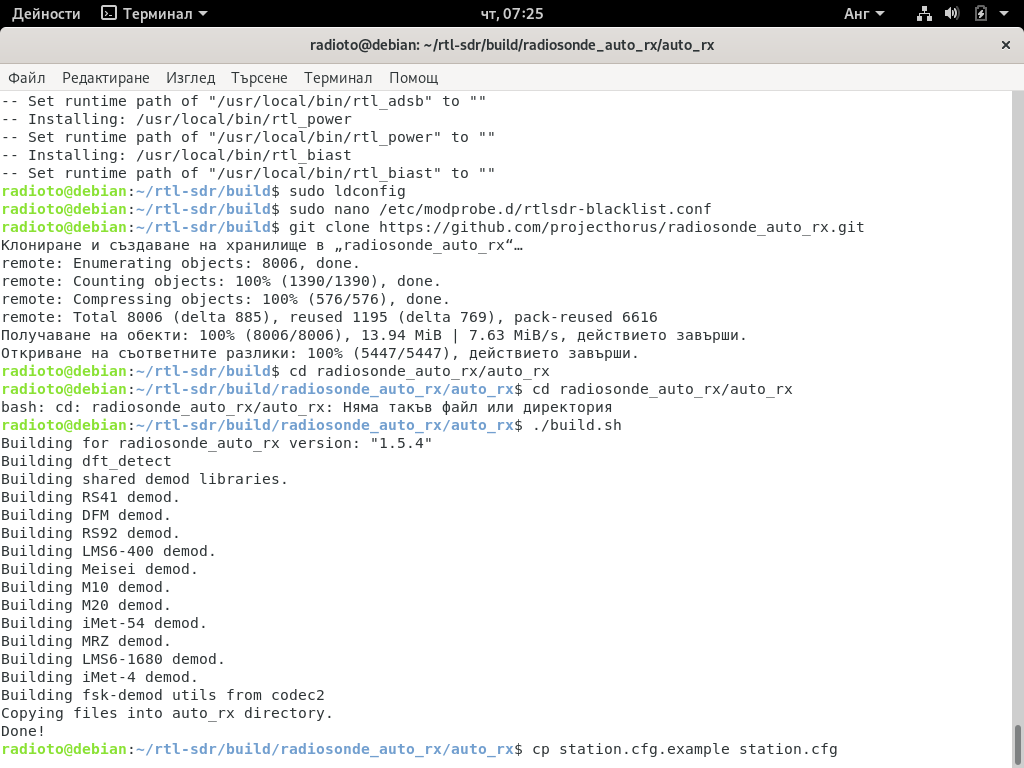1024x768 pixels.
Task: Click the 'Получаване на обекти' line
Action: pyautogui.click(x=374, y=336)
